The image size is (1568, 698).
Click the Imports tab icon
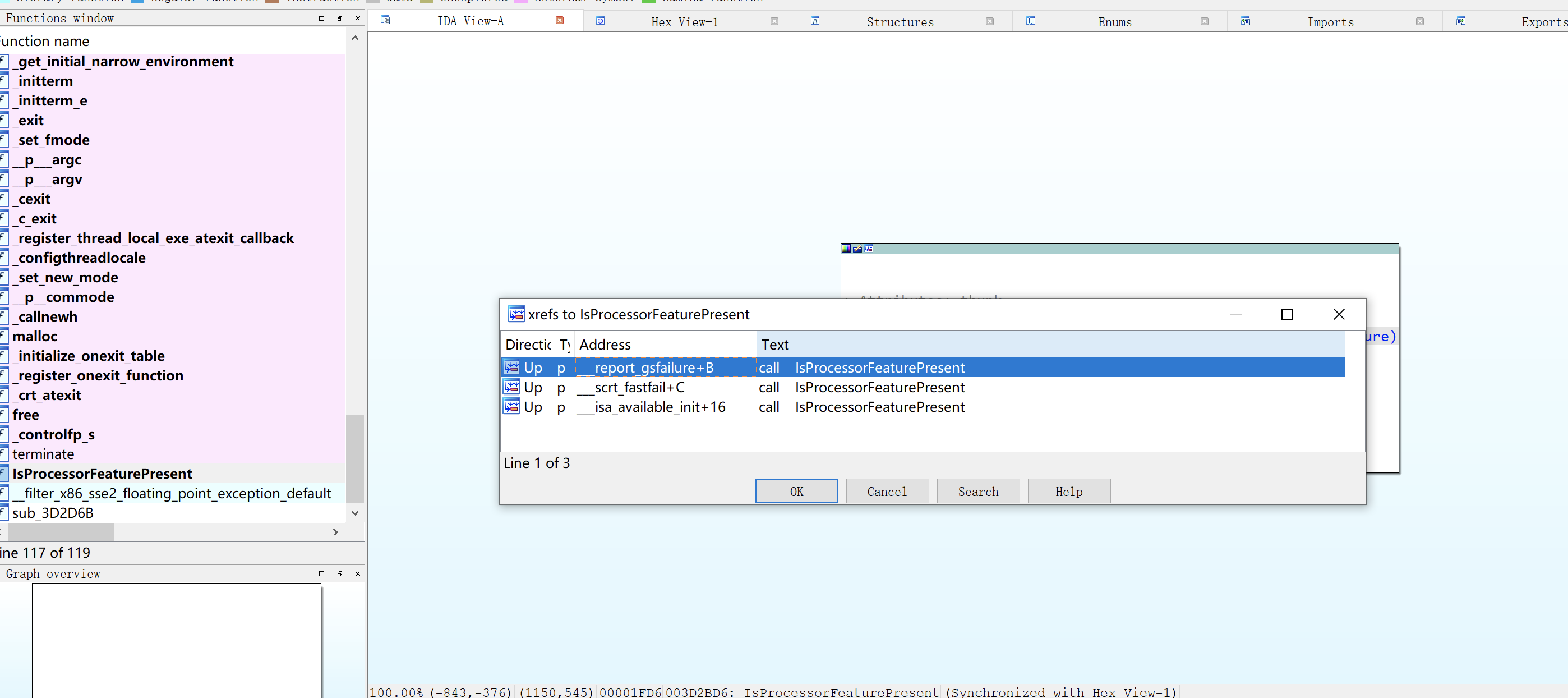click(x=1246, y=21)
